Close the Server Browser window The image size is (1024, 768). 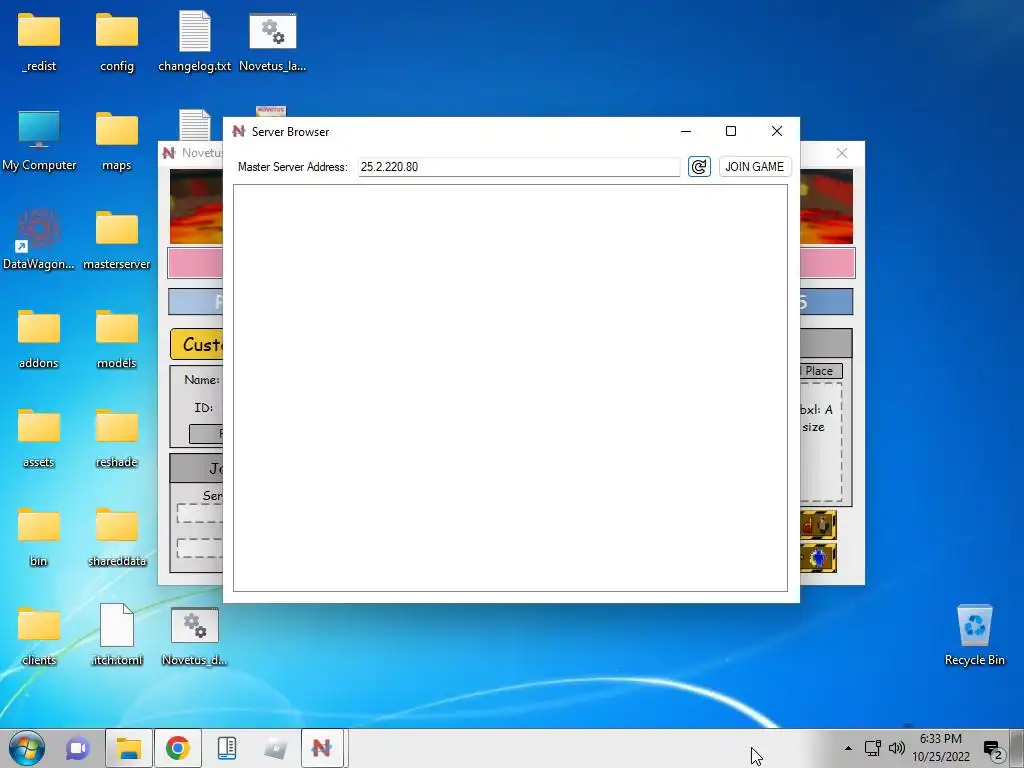pos(776,131)
